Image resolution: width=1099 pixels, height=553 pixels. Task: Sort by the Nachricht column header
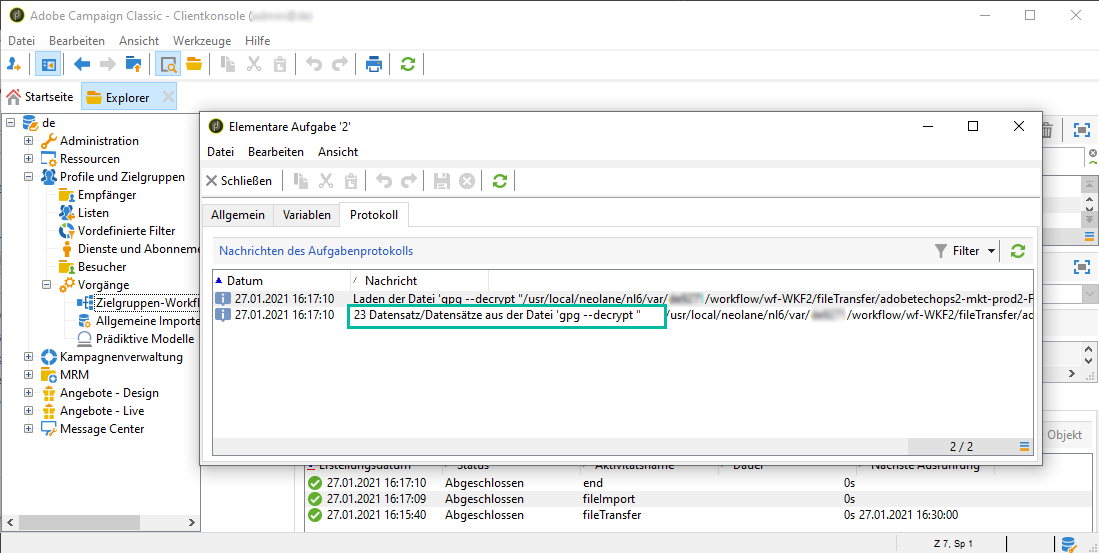pos(419,280)
